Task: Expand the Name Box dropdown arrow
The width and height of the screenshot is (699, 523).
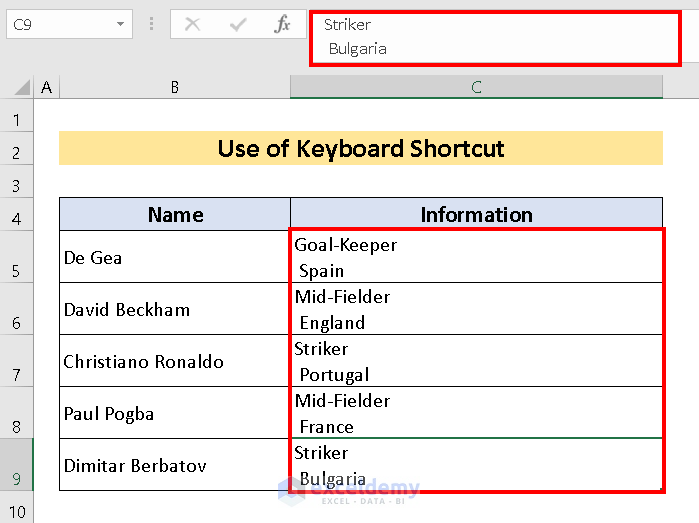Action: [121, 25]
